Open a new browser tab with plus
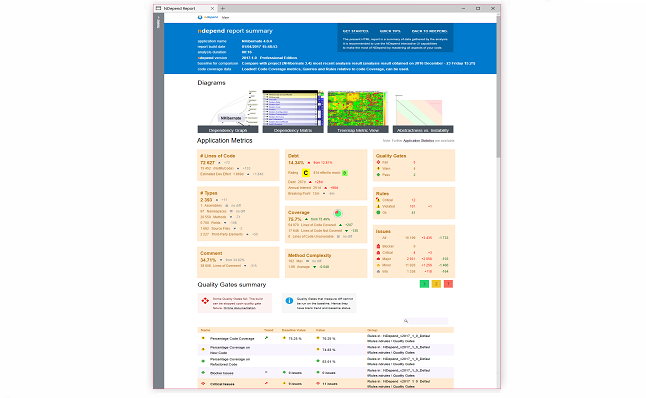The image size is (646, 398). pos(223,8)
